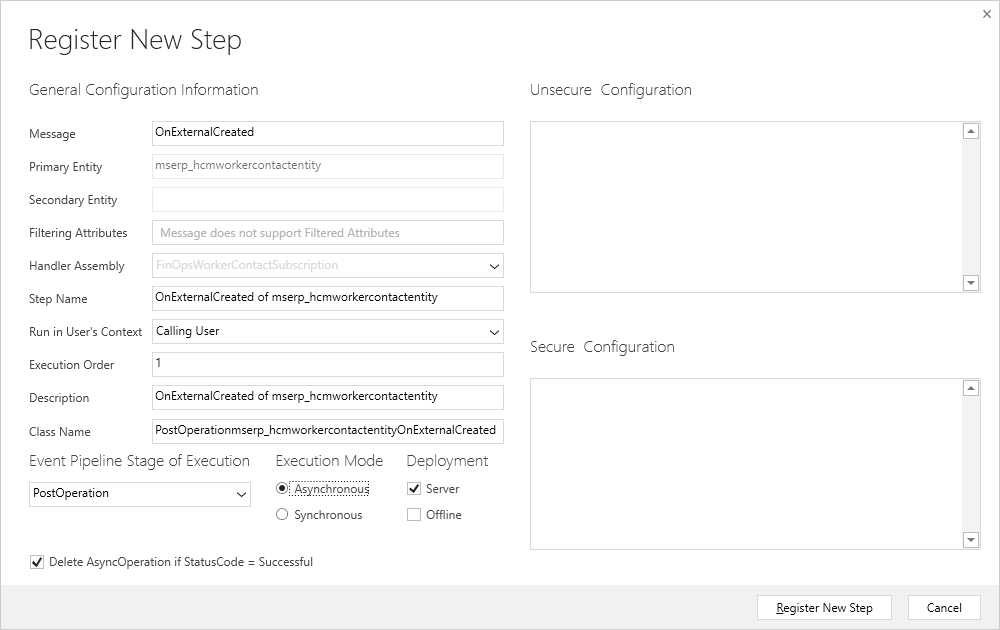Open the Handler Assembly dropdown
This screenshot has width=1000, height=630.
click(x=493, y=265)
